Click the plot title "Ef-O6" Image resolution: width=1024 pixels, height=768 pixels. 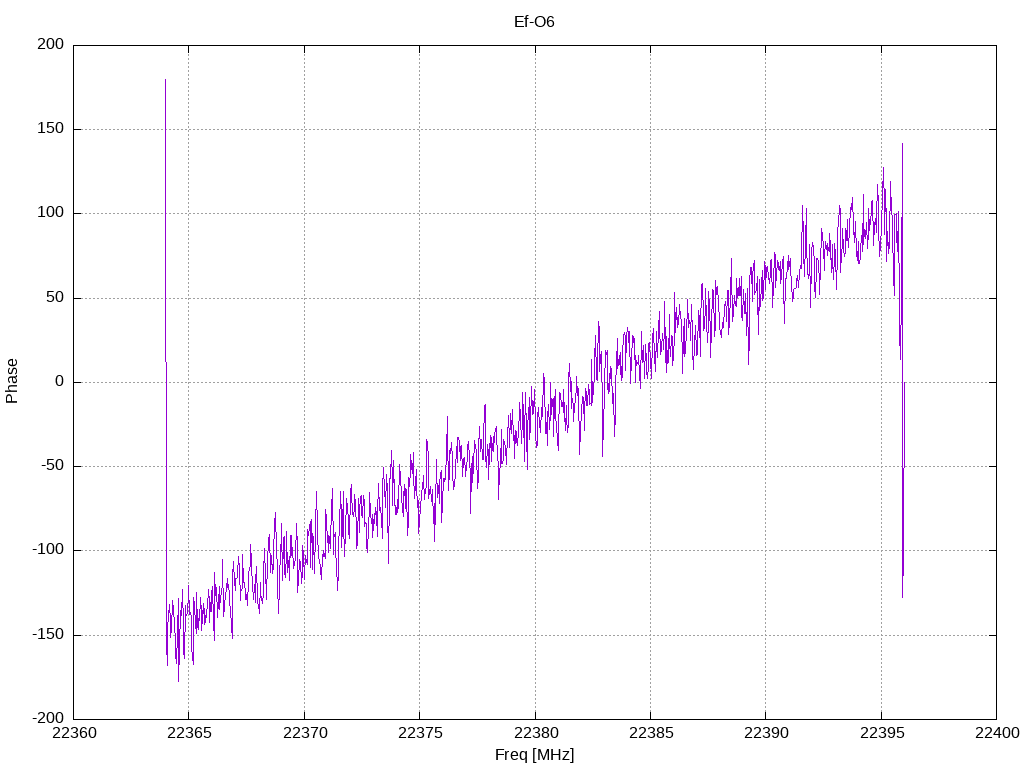534,22
